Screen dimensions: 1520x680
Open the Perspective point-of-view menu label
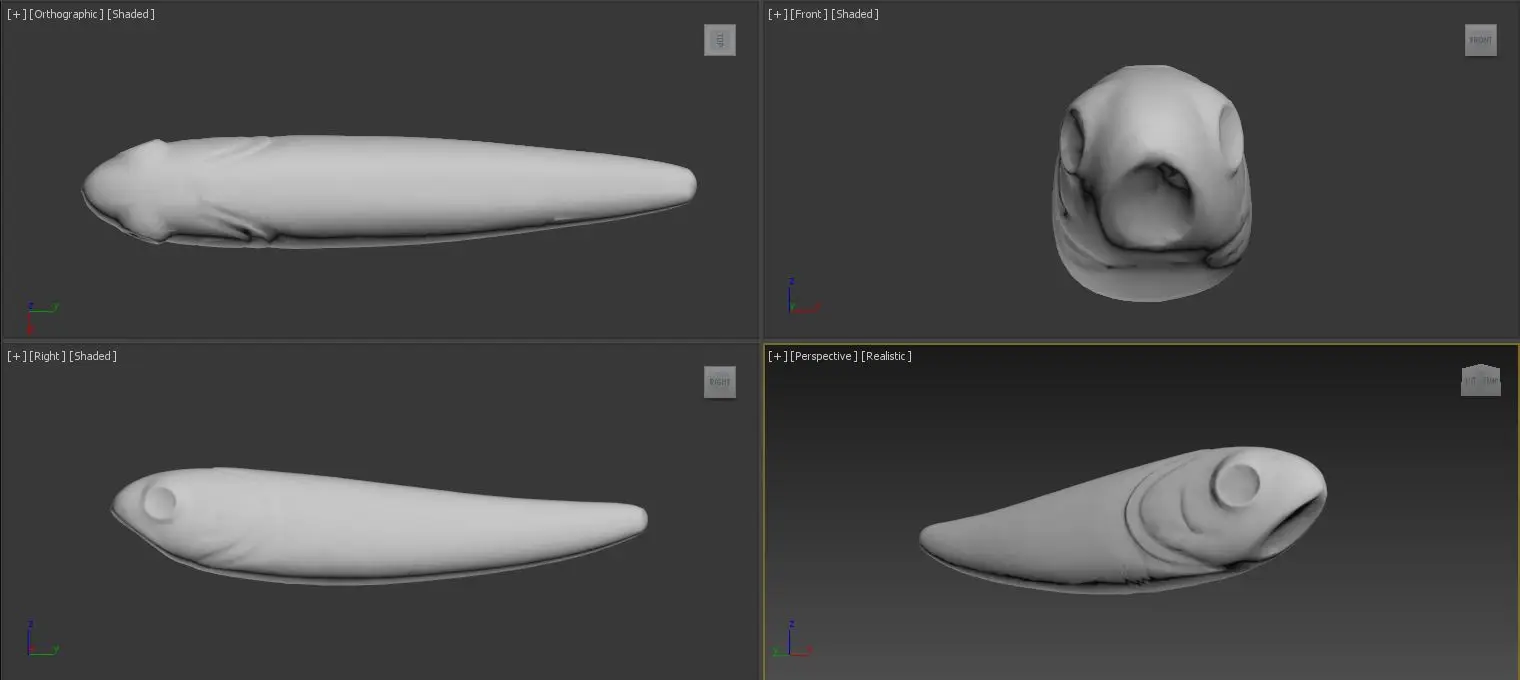pyautogui.click(x=824, y=356)
